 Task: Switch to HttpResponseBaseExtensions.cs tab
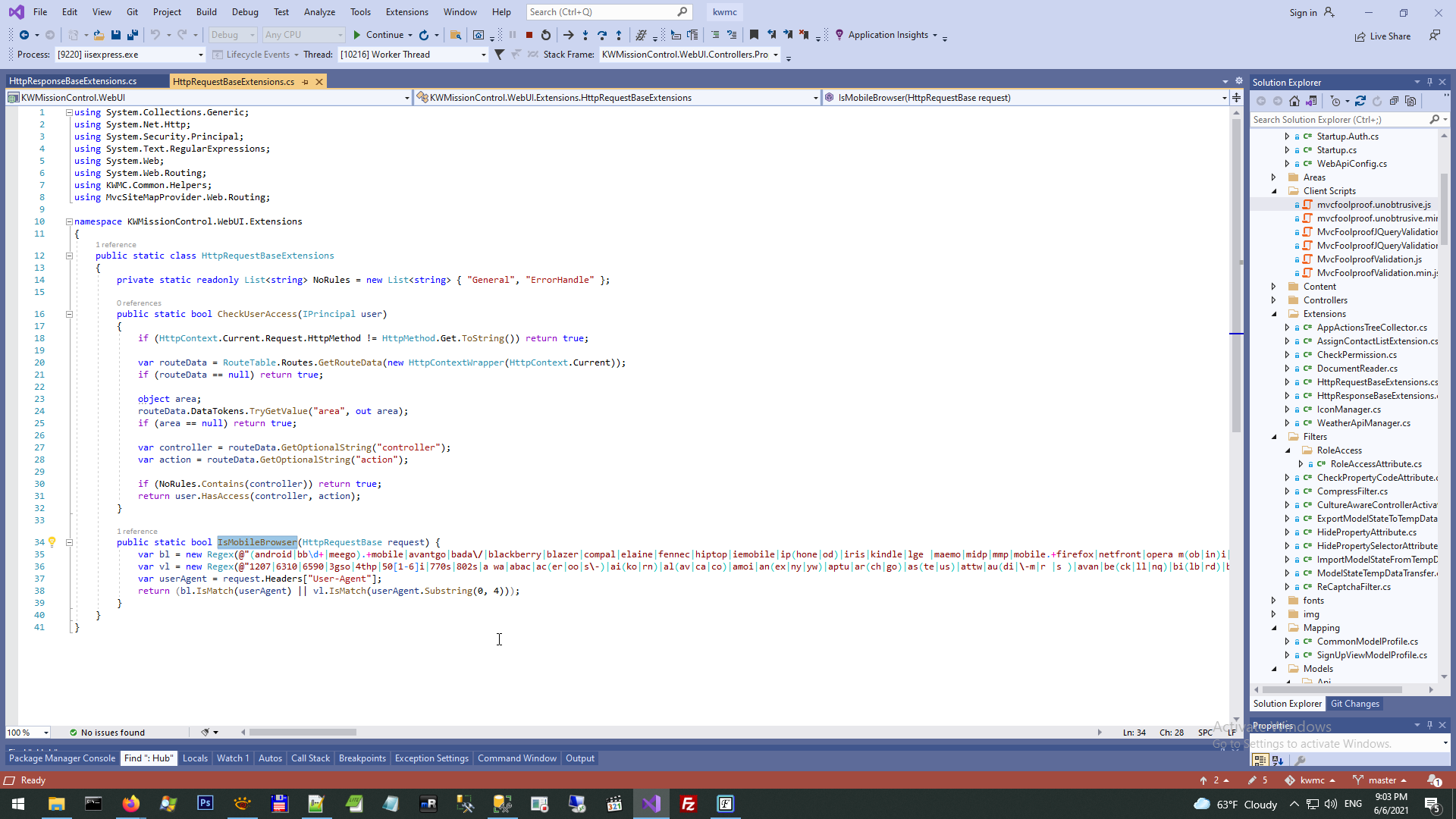tap(74, 81)
